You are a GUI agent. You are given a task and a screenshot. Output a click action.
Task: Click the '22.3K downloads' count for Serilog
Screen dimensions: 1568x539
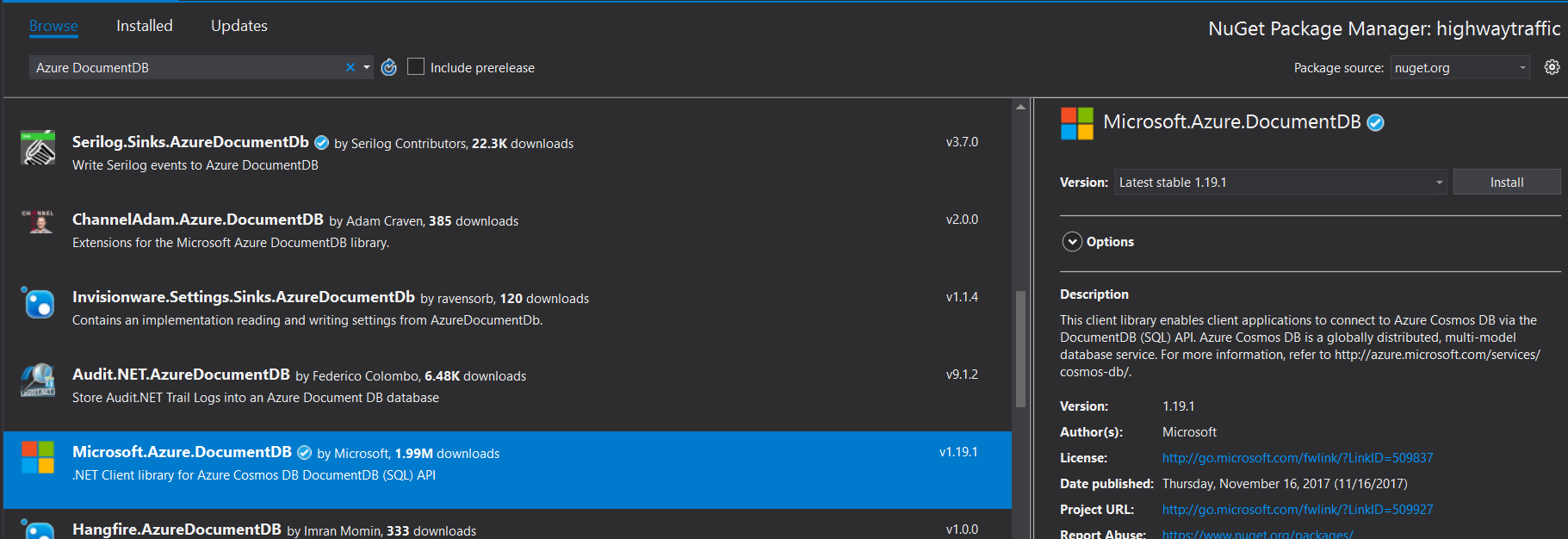pyautogui.click(x=523, y=144)
